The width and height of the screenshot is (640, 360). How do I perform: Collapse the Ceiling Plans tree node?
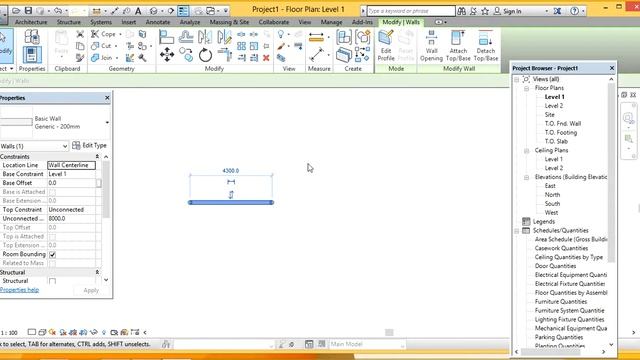(527, 151)
